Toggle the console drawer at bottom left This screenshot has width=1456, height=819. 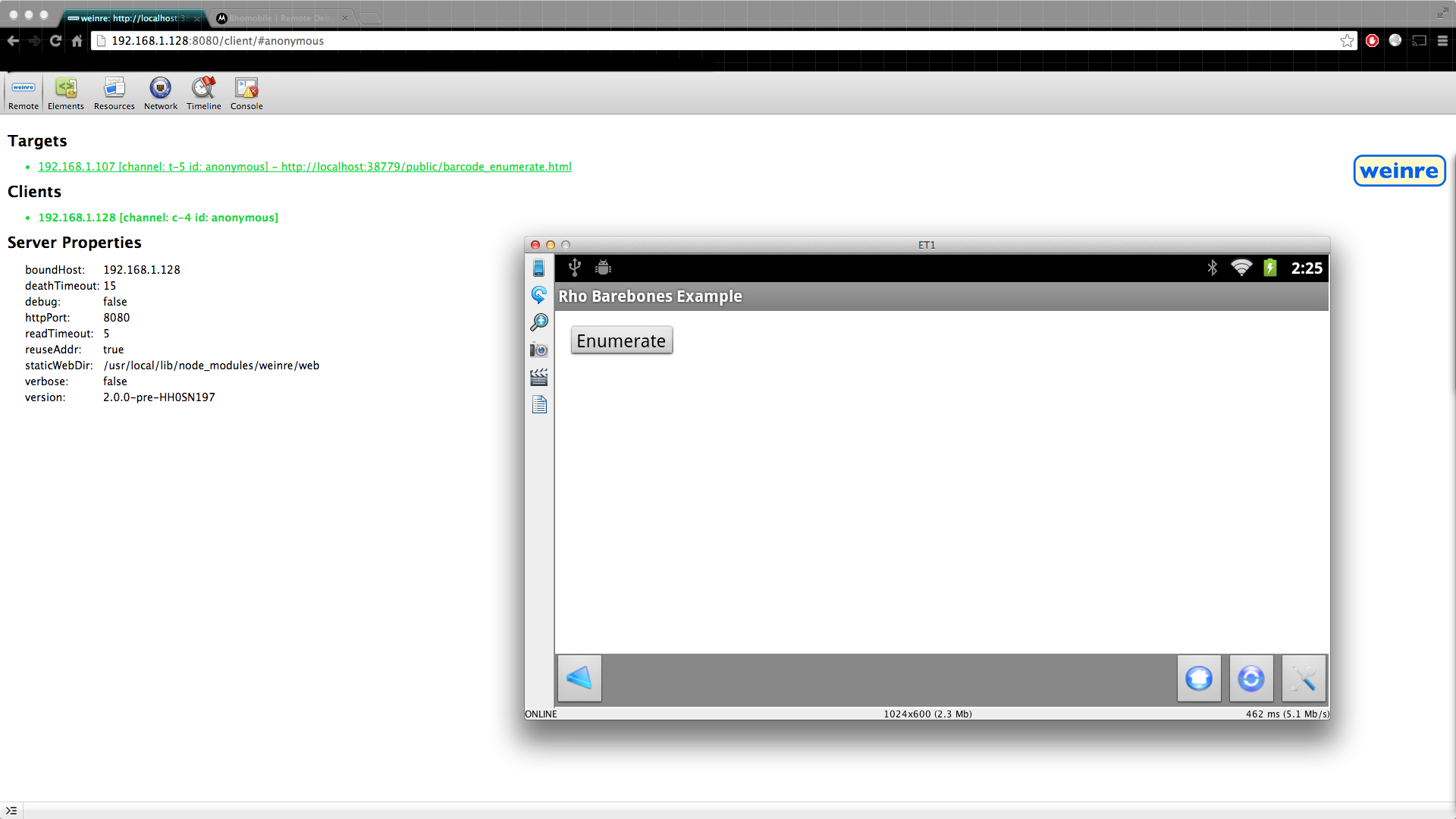pos(11,811)
